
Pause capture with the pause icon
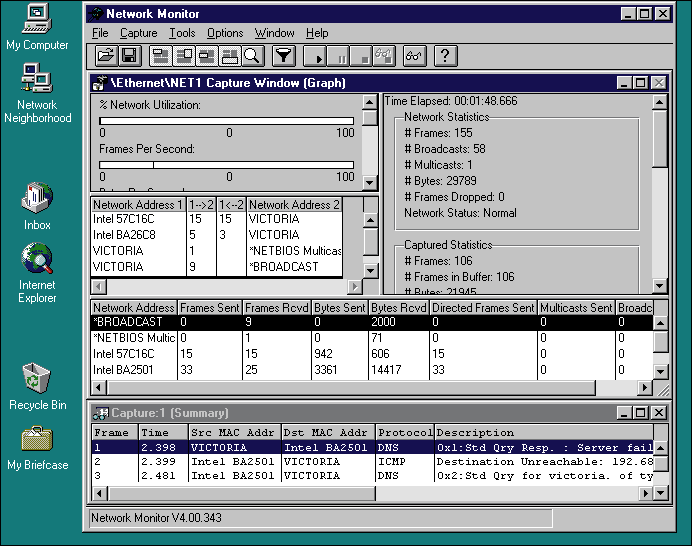click(338, 56)
